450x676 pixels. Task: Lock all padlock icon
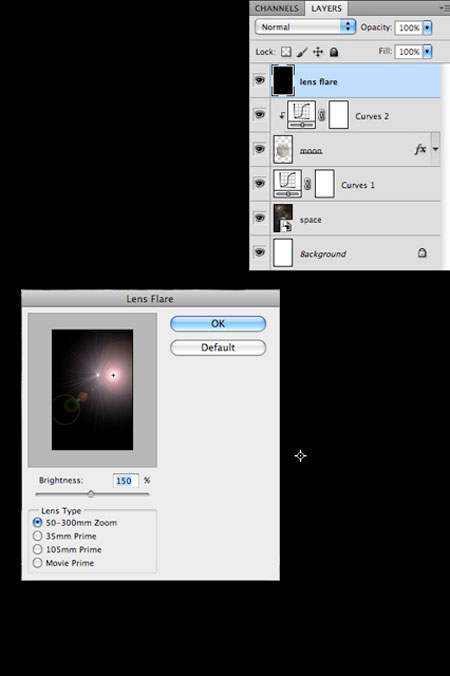334,52
